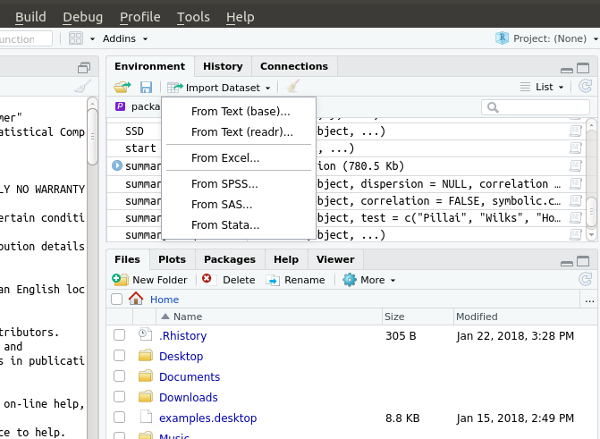Click the save workspace disk icon

[x=146, y=88]
